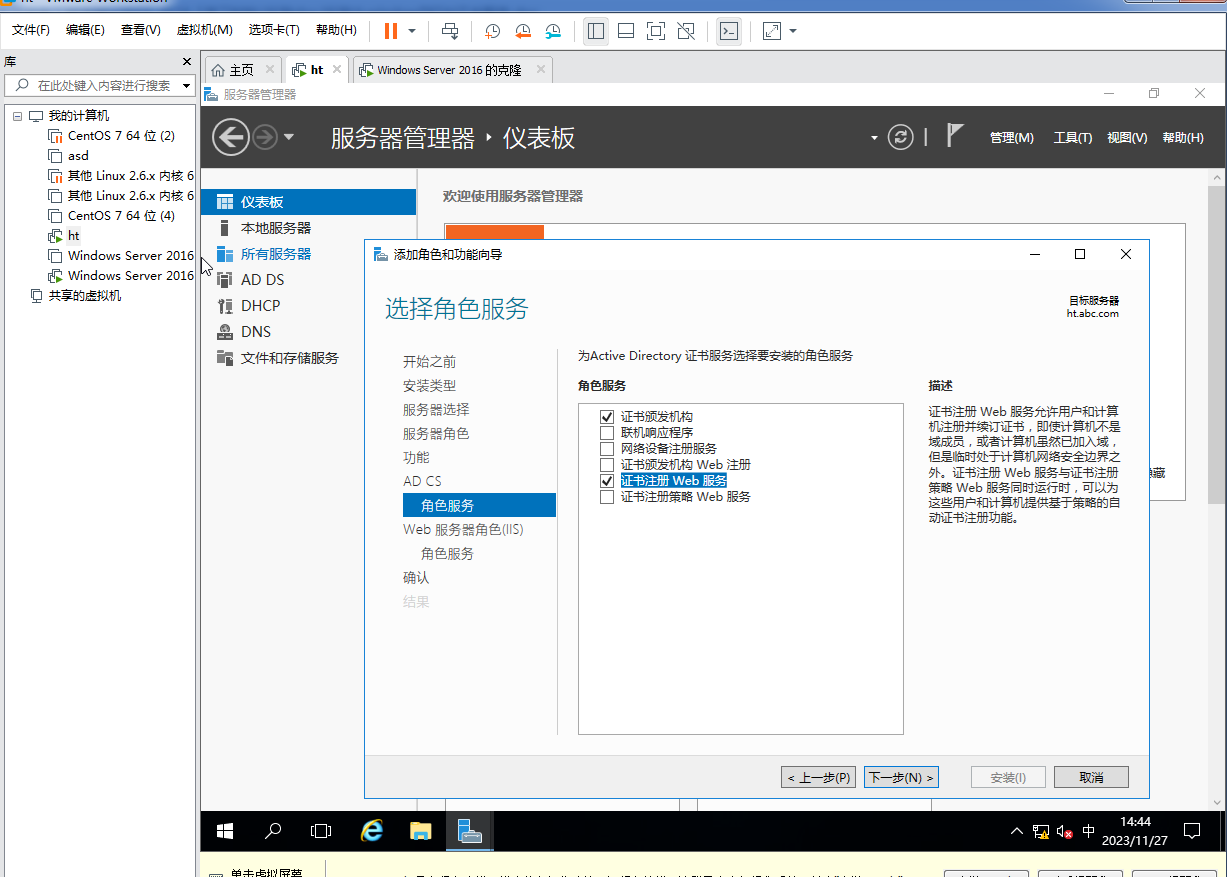Select AD DS in the sidebar

[308, 280]
